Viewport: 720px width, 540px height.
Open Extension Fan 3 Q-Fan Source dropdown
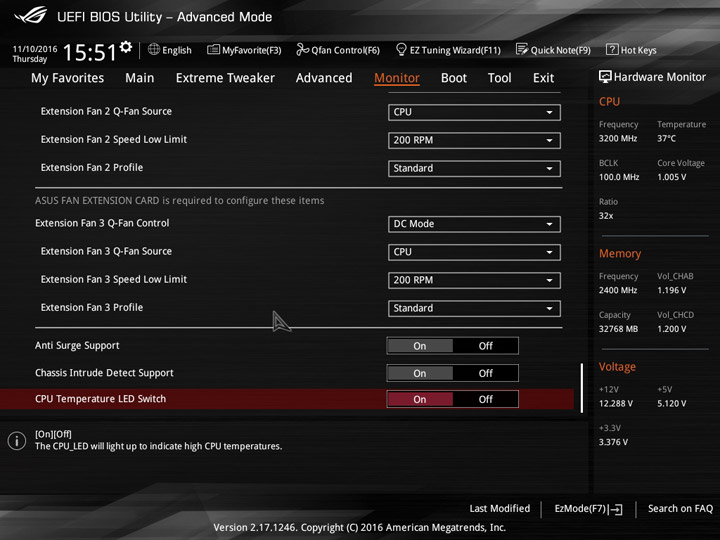click(474, 252)
